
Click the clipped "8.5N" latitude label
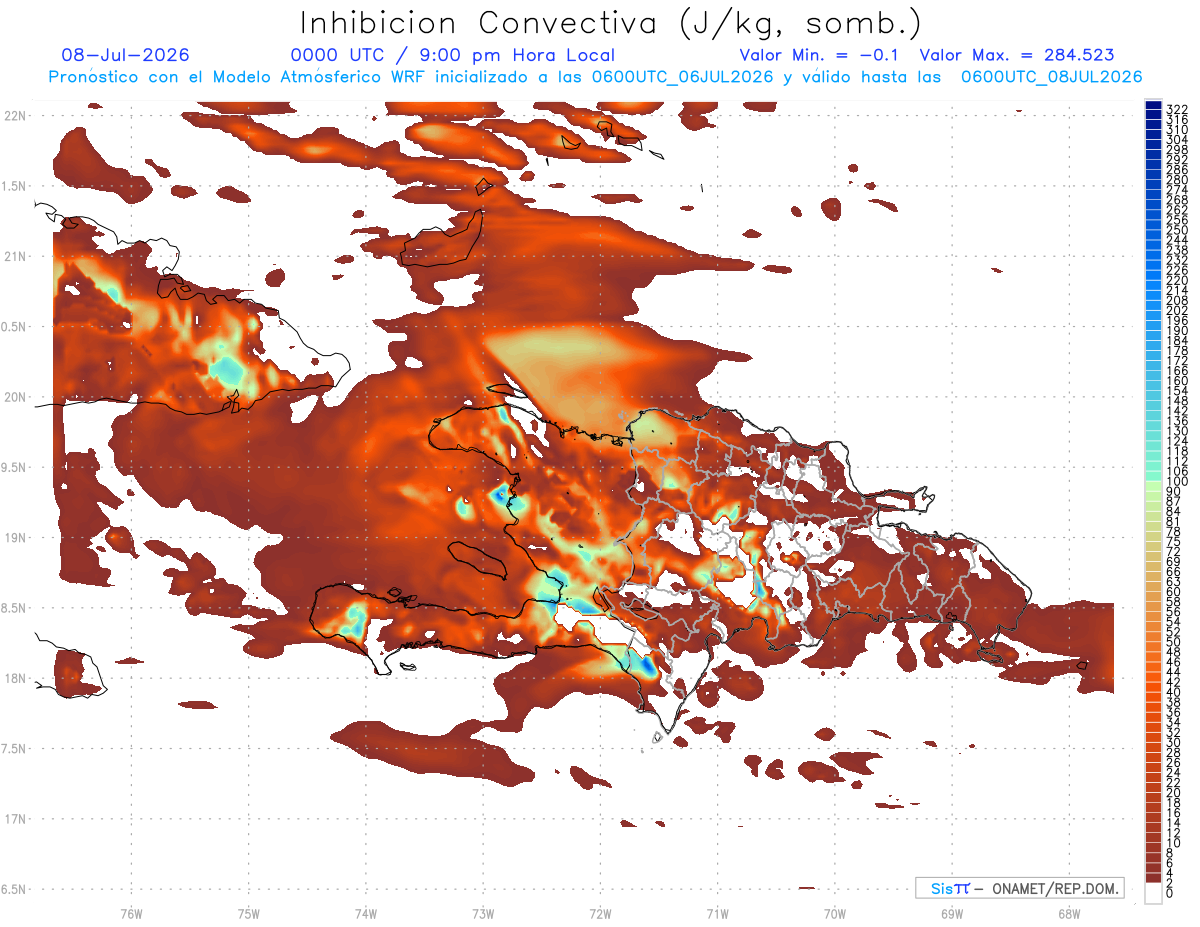pos(14,608)
